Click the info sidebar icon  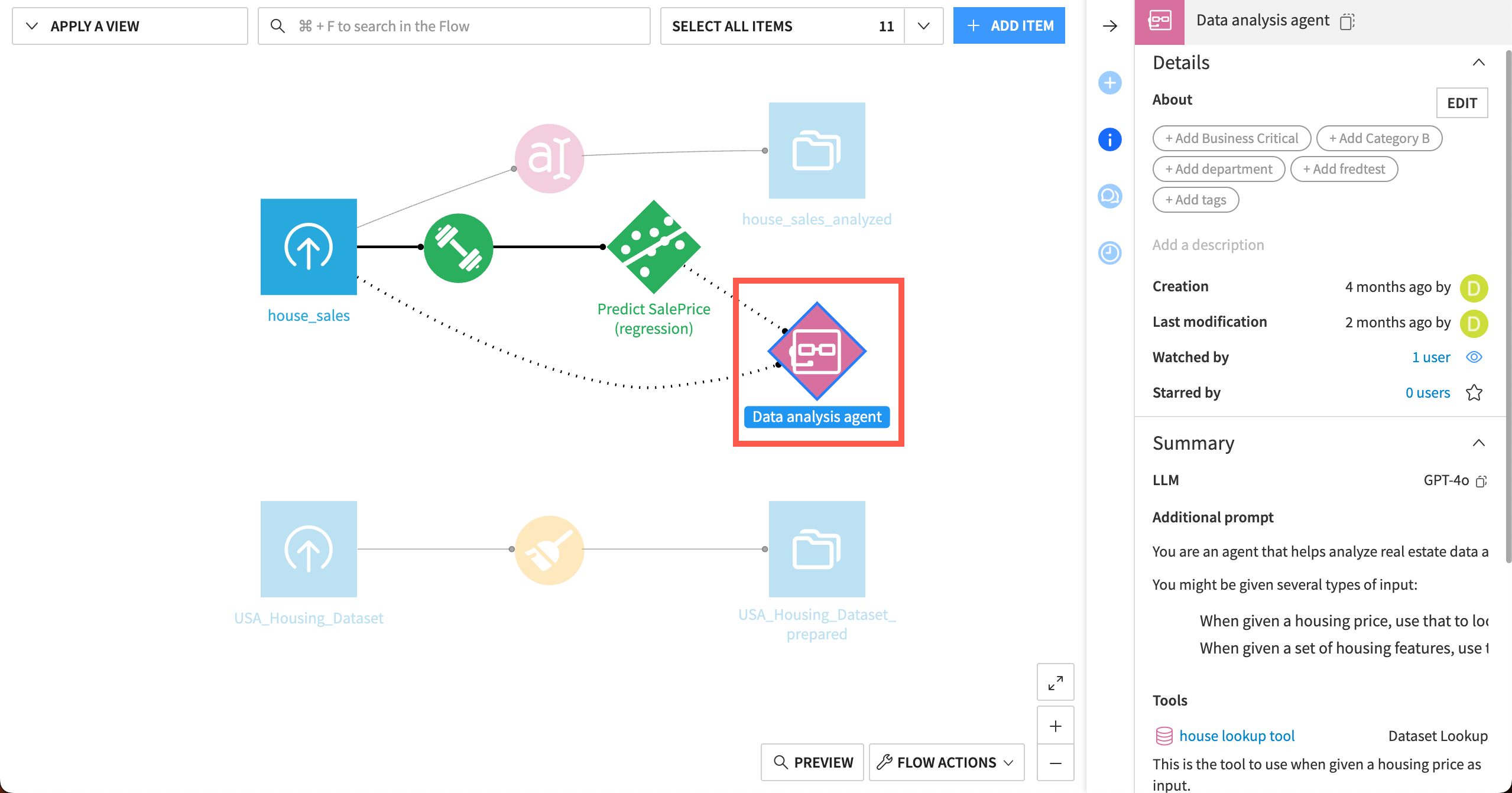click(x=1110, y=139)
